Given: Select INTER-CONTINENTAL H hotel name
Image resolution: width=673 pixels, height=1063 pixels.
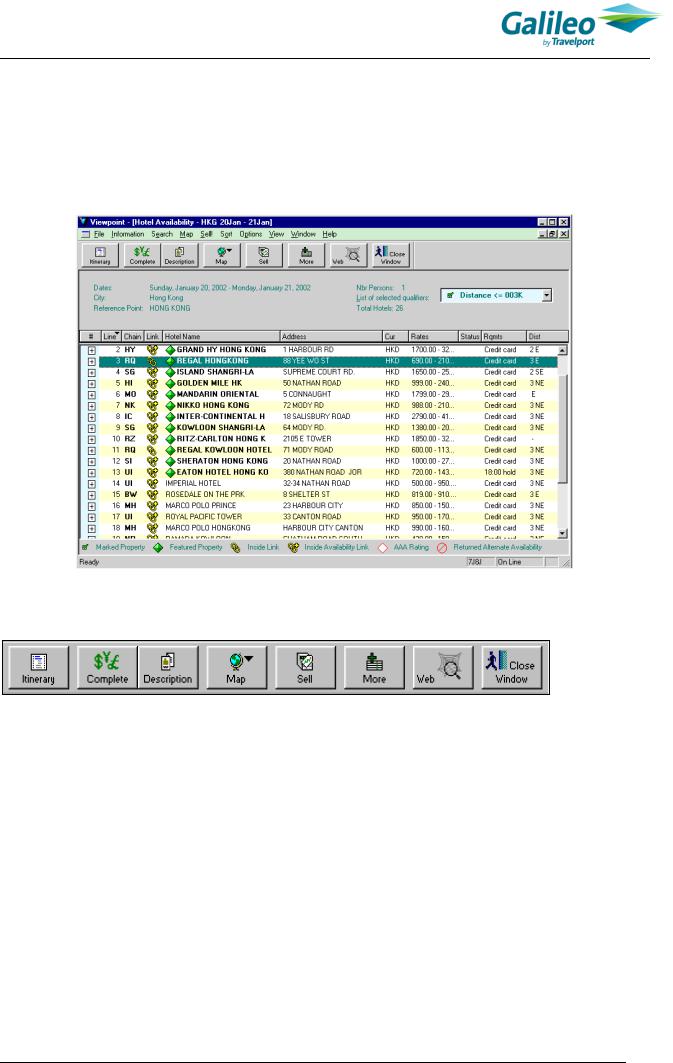Looking at the screenshot, I should point(220,417).
